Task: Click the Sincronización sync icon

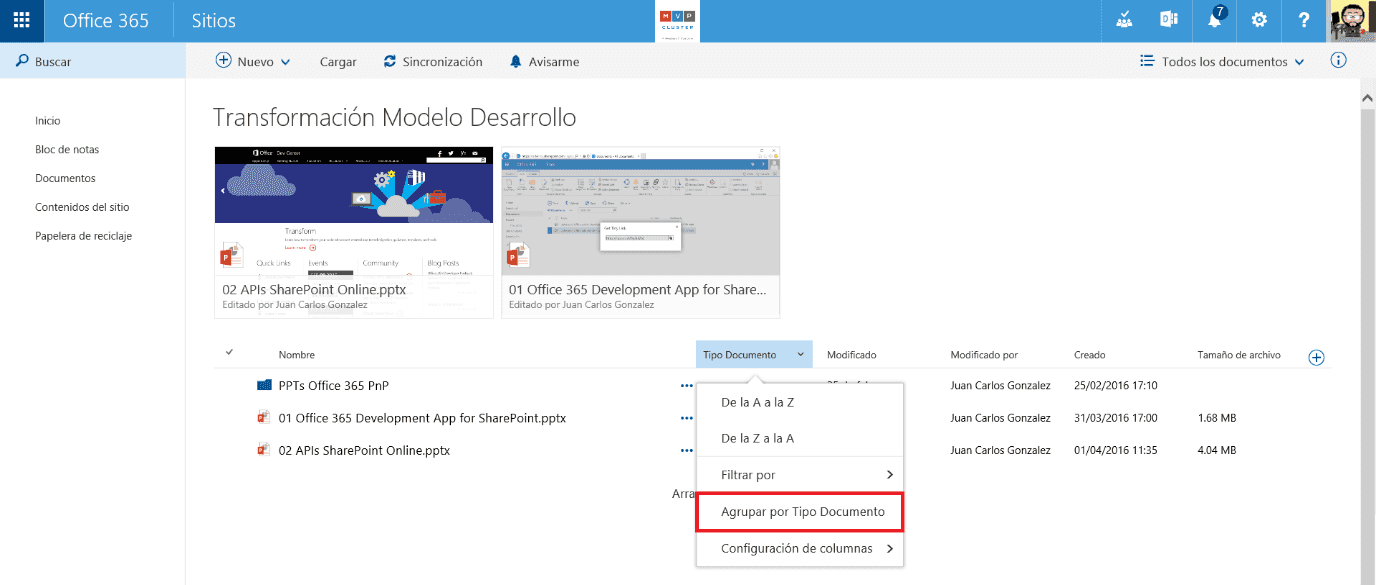Action: 390,61
